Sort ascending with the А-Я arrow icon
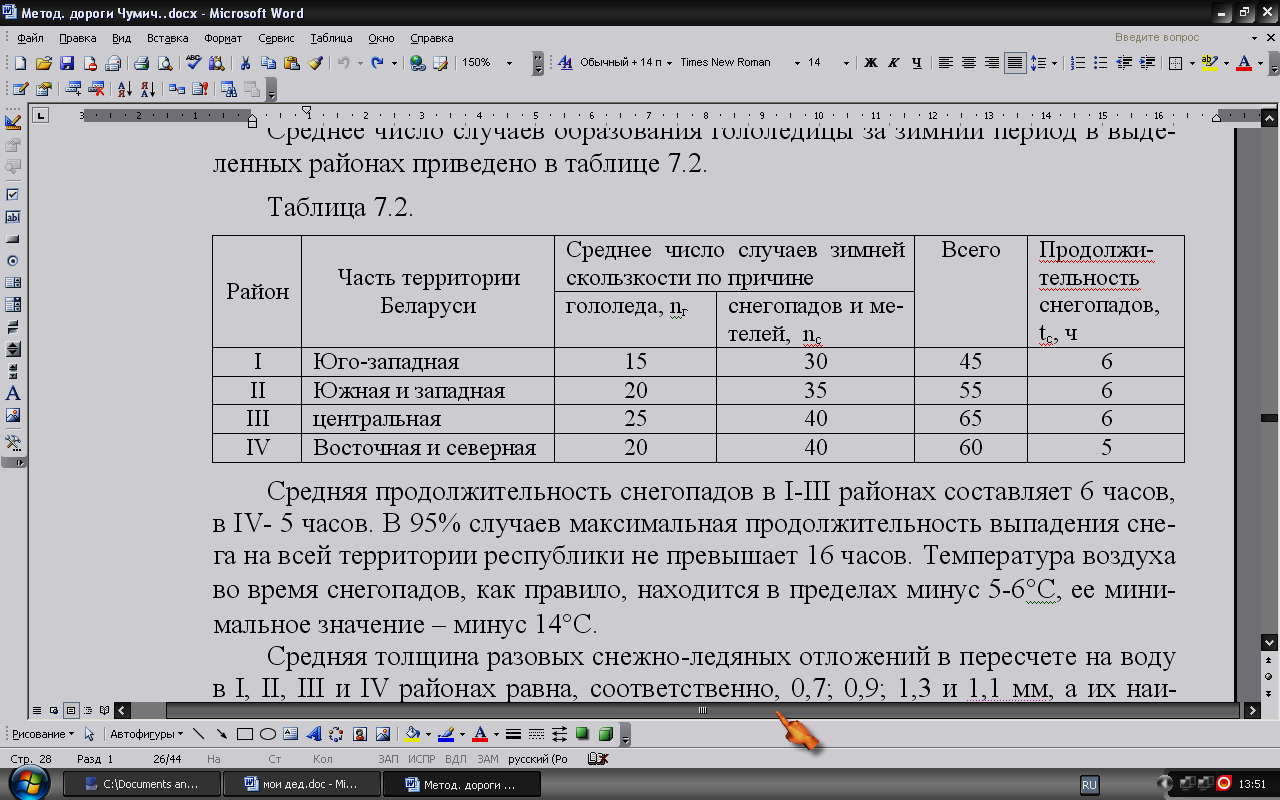 coord(125,89)
